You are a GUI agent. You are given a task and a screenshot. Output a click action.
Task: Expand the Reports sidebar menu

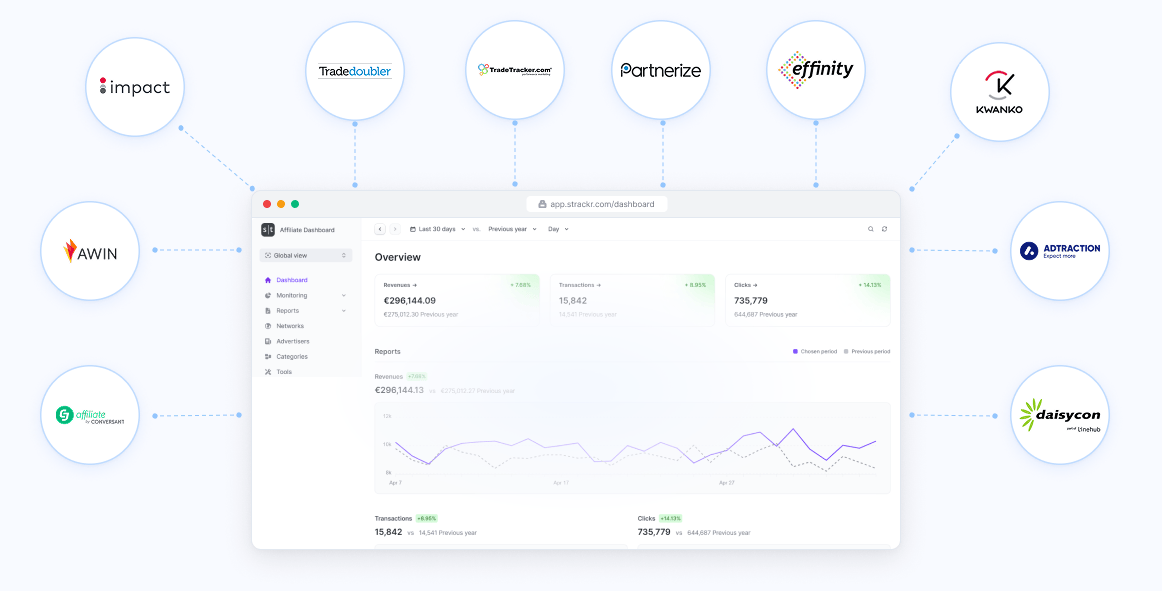pyautogui.click(x=305, y=311)
